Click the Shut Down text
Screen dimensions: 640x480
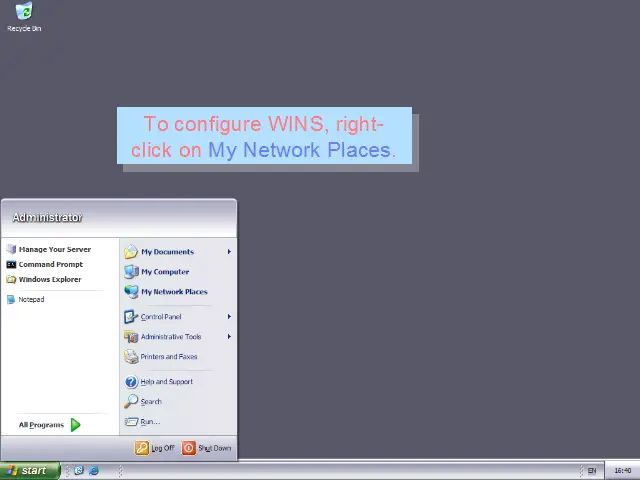tap(215, 448)
